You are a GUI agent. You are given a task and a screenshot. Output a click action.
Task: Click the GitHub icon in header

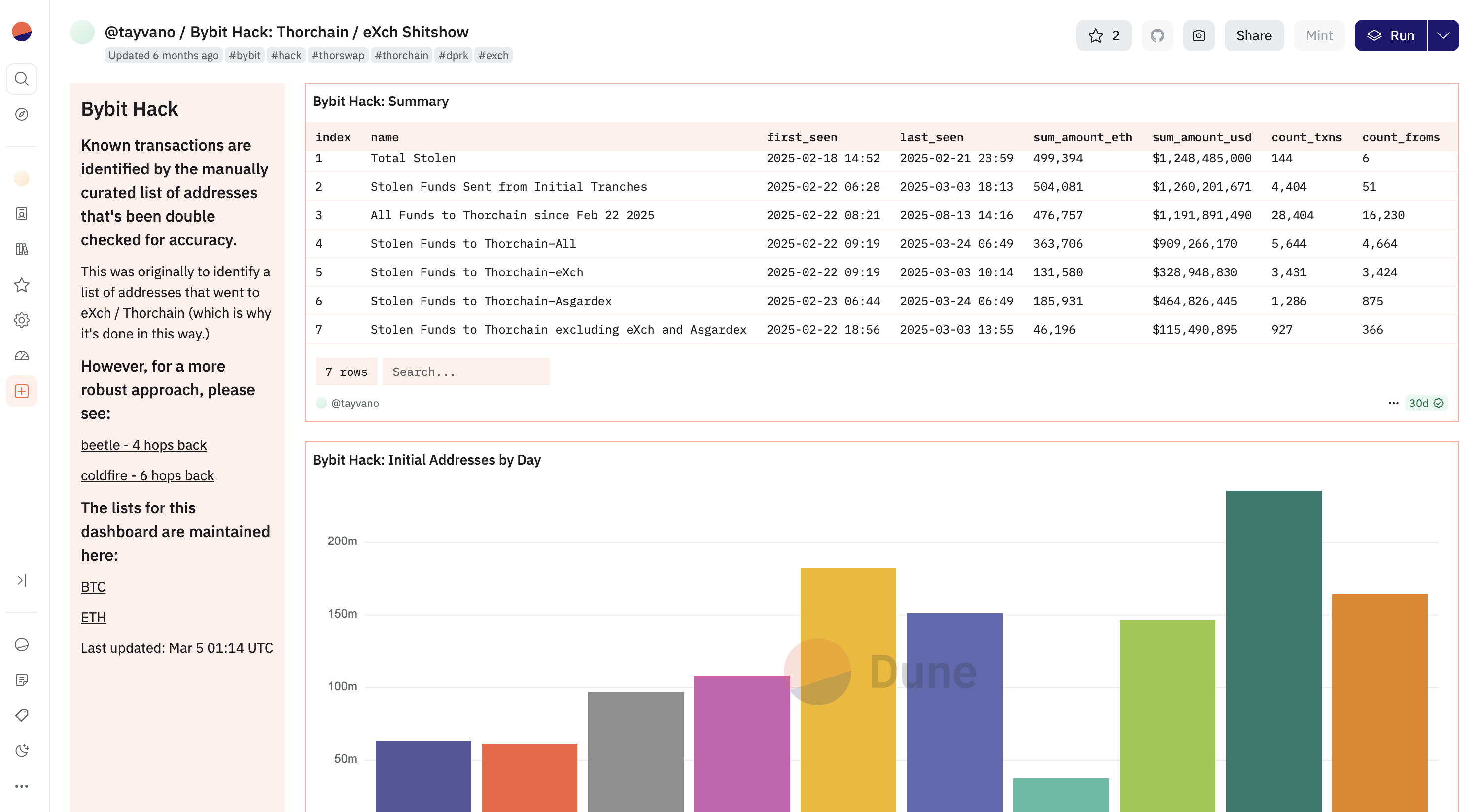click(x=1157, y=35)
